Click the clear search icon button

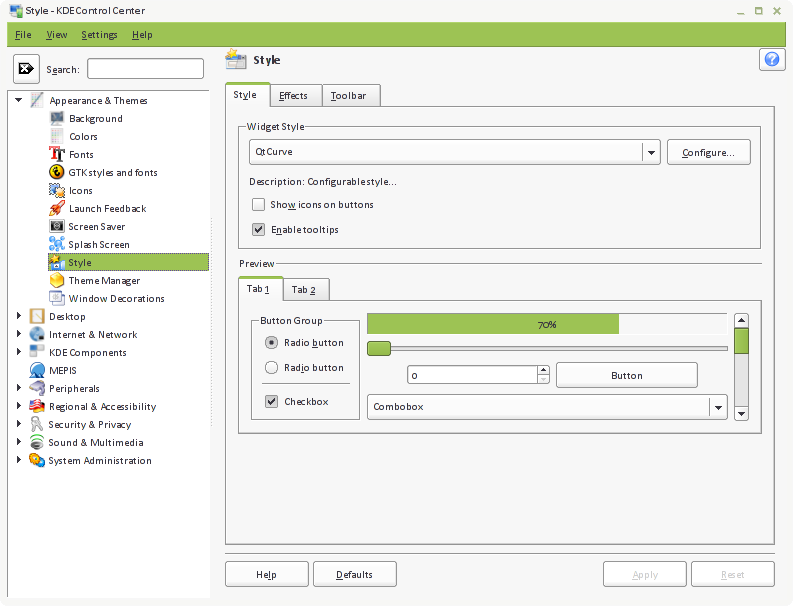coord(26,68)
